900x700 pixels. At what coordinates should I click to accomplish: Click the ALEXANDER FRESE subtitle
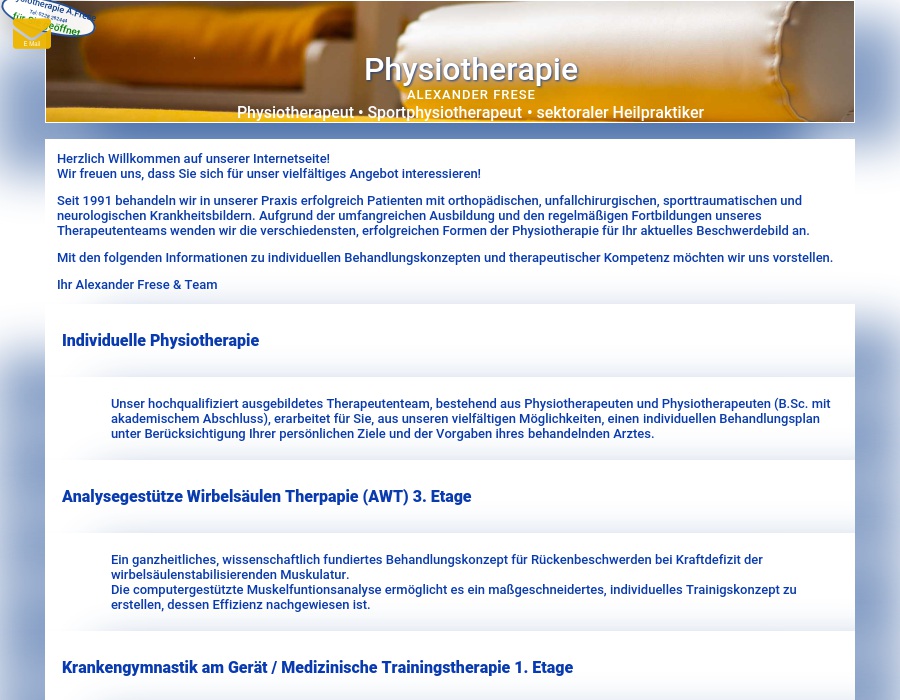tap(470, 95)
